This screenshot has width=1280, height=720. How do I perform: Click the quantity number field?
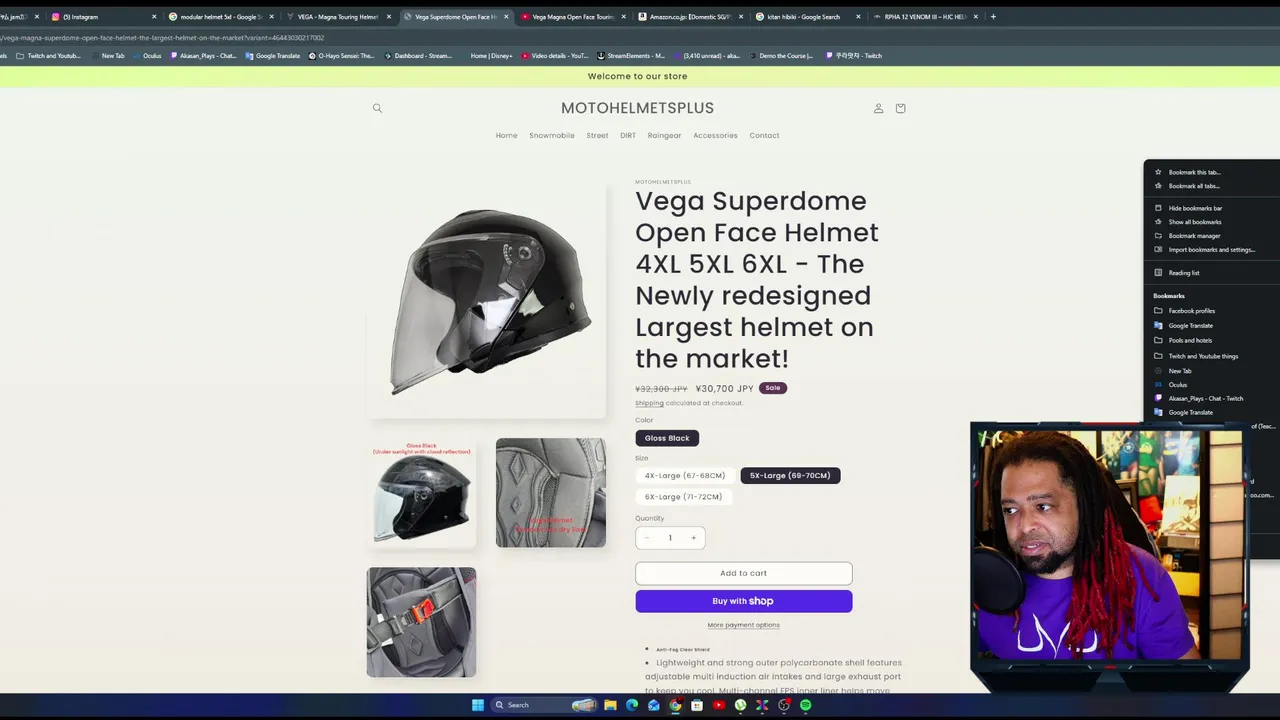pos(670,538)
